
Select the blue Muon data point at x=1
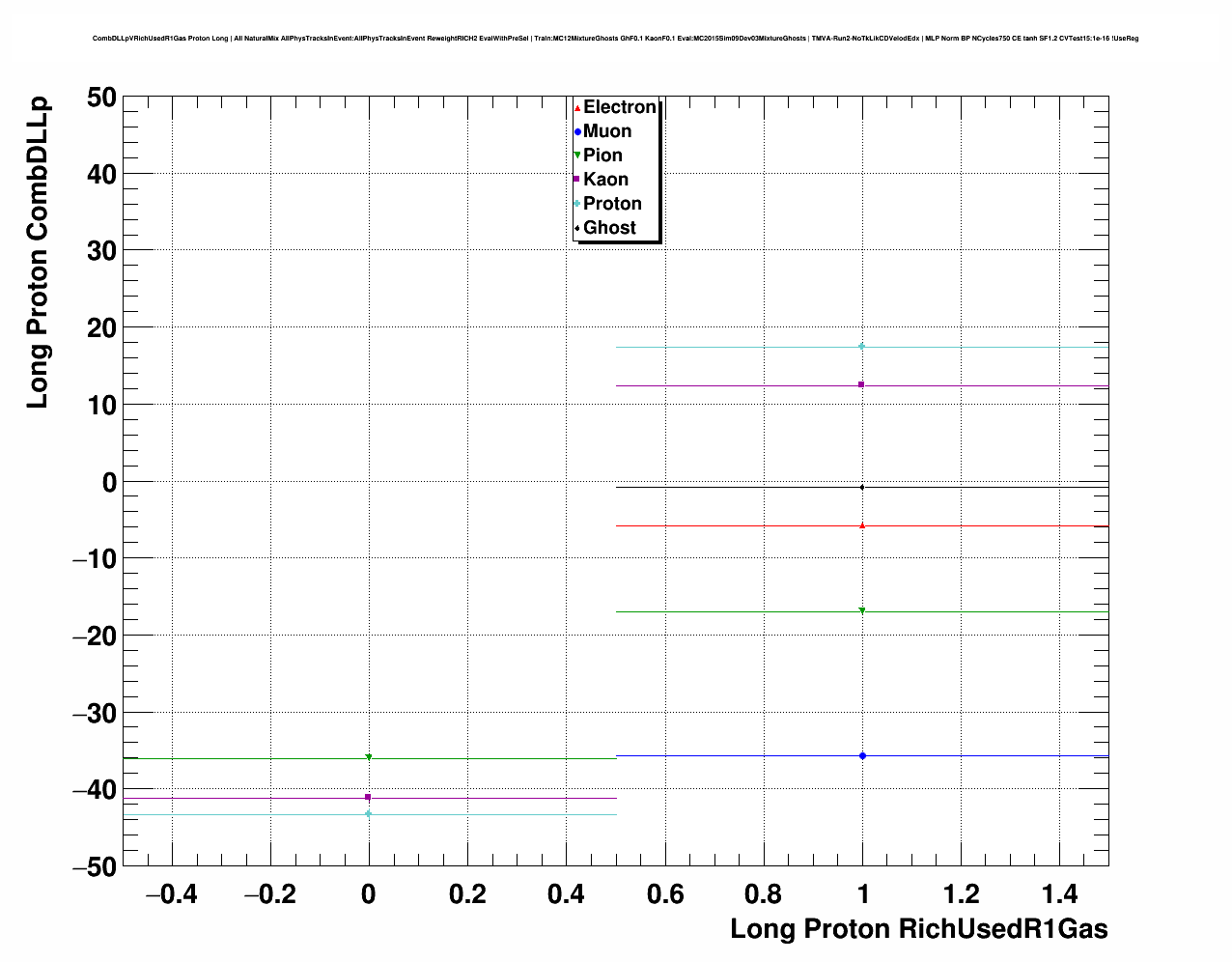click(862, 755)
